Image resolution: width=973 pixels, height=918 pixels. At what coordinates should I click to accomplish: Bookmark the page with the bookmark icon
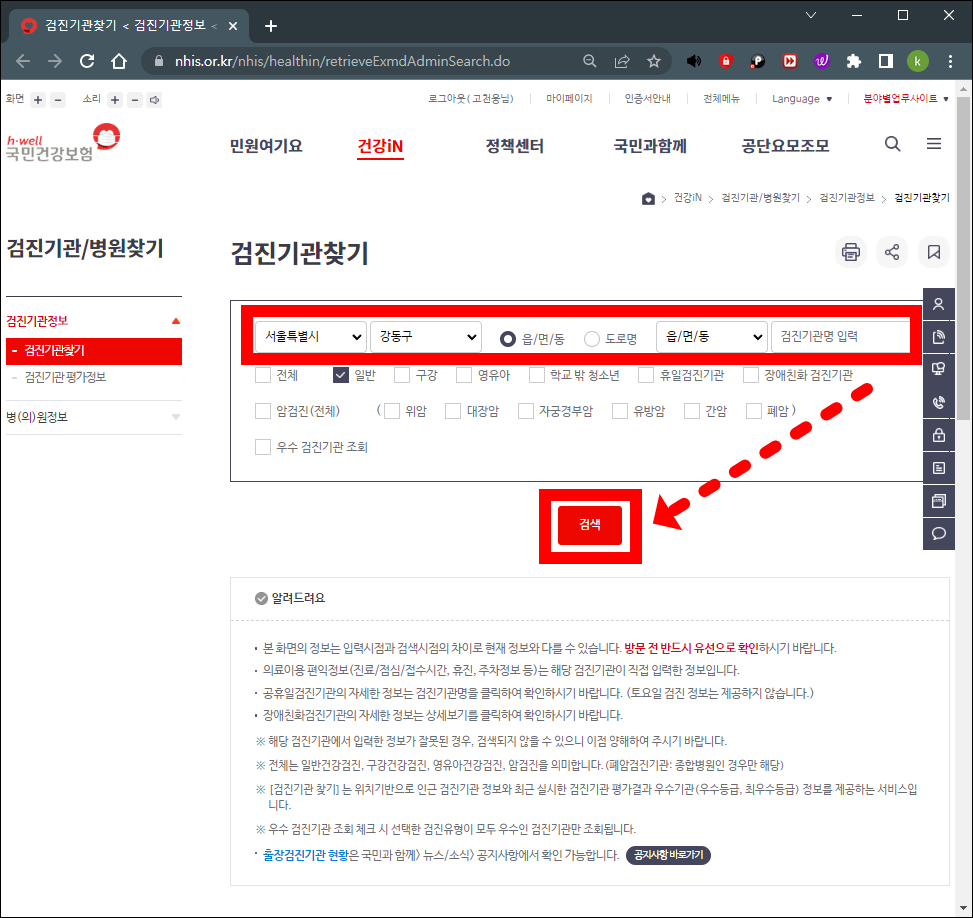(x=933, y=252)
